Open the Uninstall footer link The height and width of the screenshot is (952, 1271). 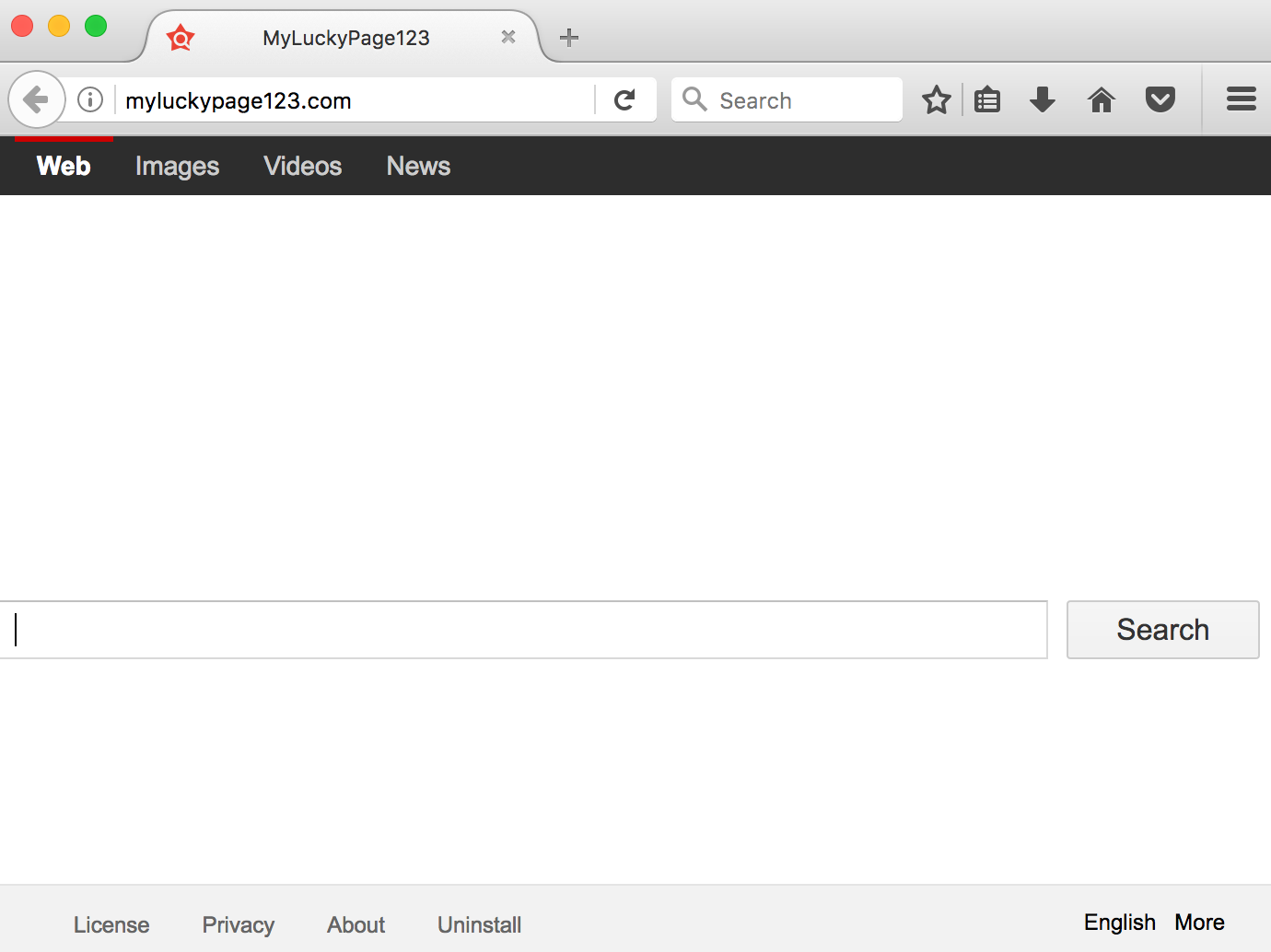[x=479, y=924]
